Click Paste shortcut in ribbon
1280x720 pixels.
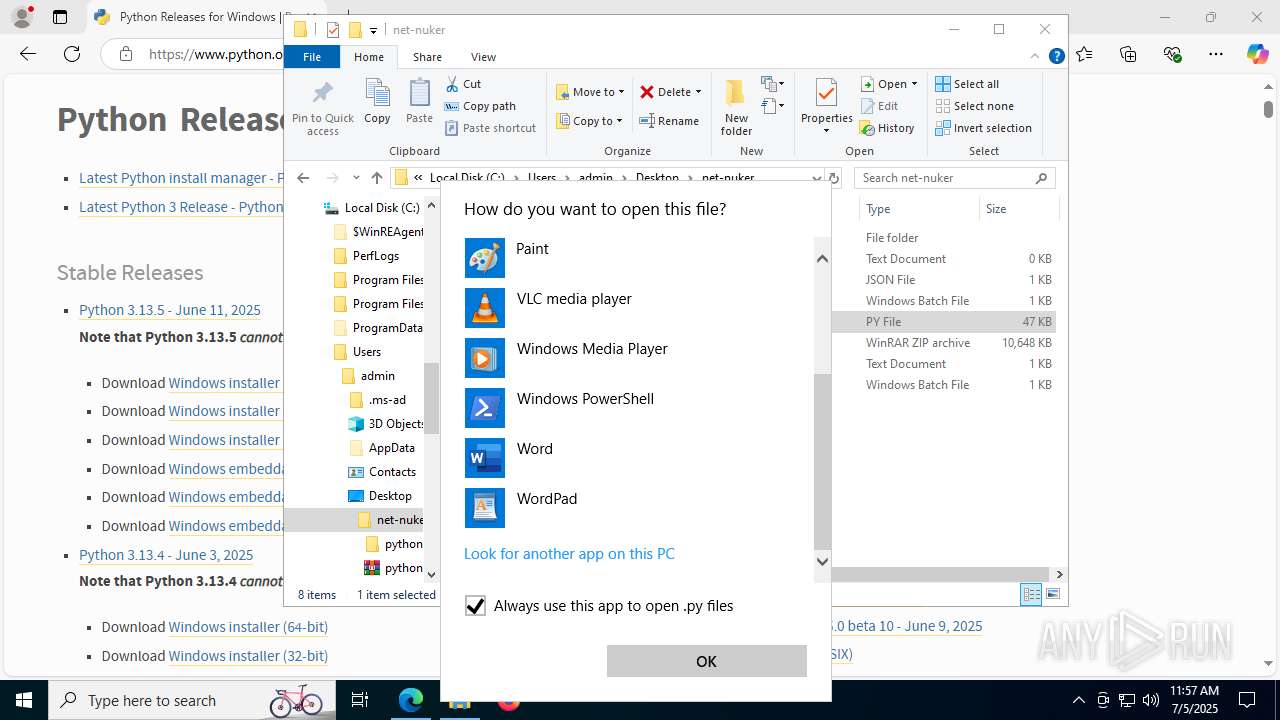coord(490,128)
